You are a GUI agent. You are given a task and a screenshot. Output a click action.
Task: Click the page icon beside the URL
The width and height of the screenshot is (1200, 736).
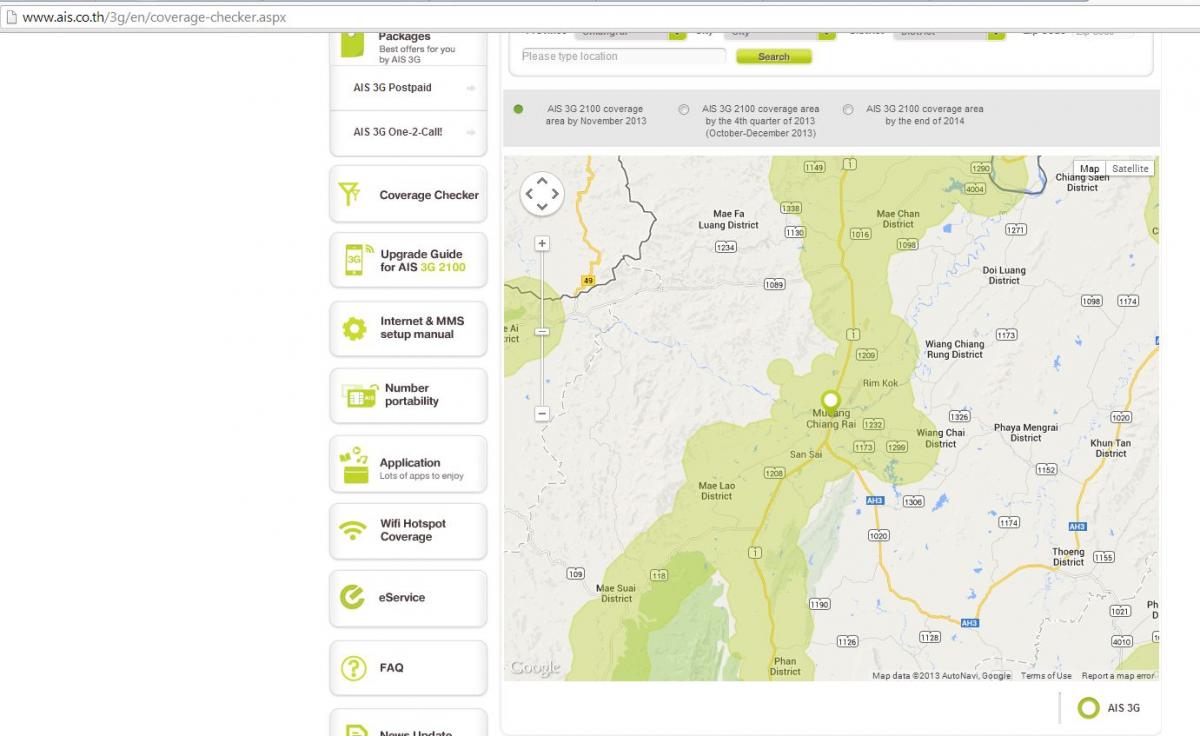tap(12, 17)
